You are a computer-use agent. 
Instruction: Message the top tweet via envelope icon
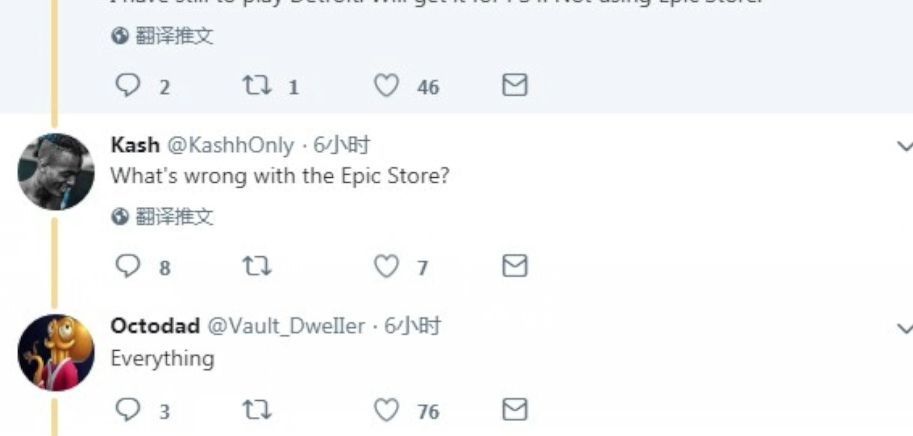pos(514,87)
